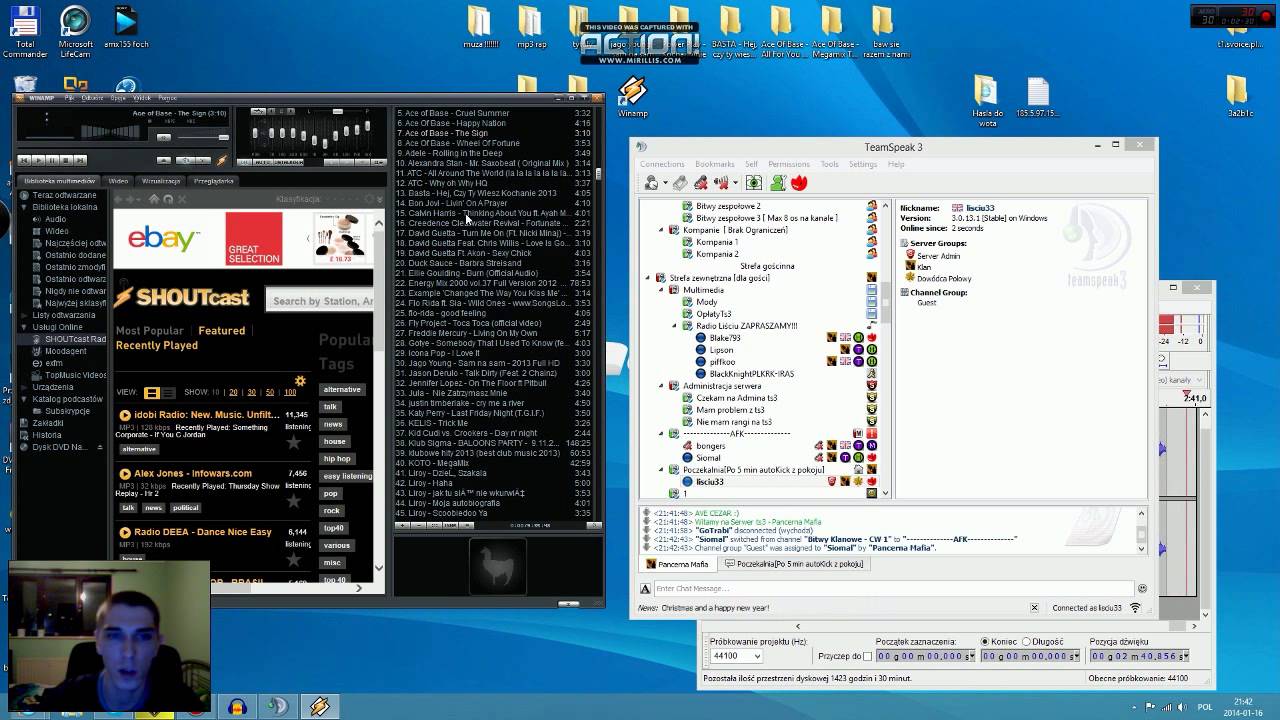Click the Winamp icon on the taskbar
The width and height of the screenshot is (1280, 720).
point(320,706)
